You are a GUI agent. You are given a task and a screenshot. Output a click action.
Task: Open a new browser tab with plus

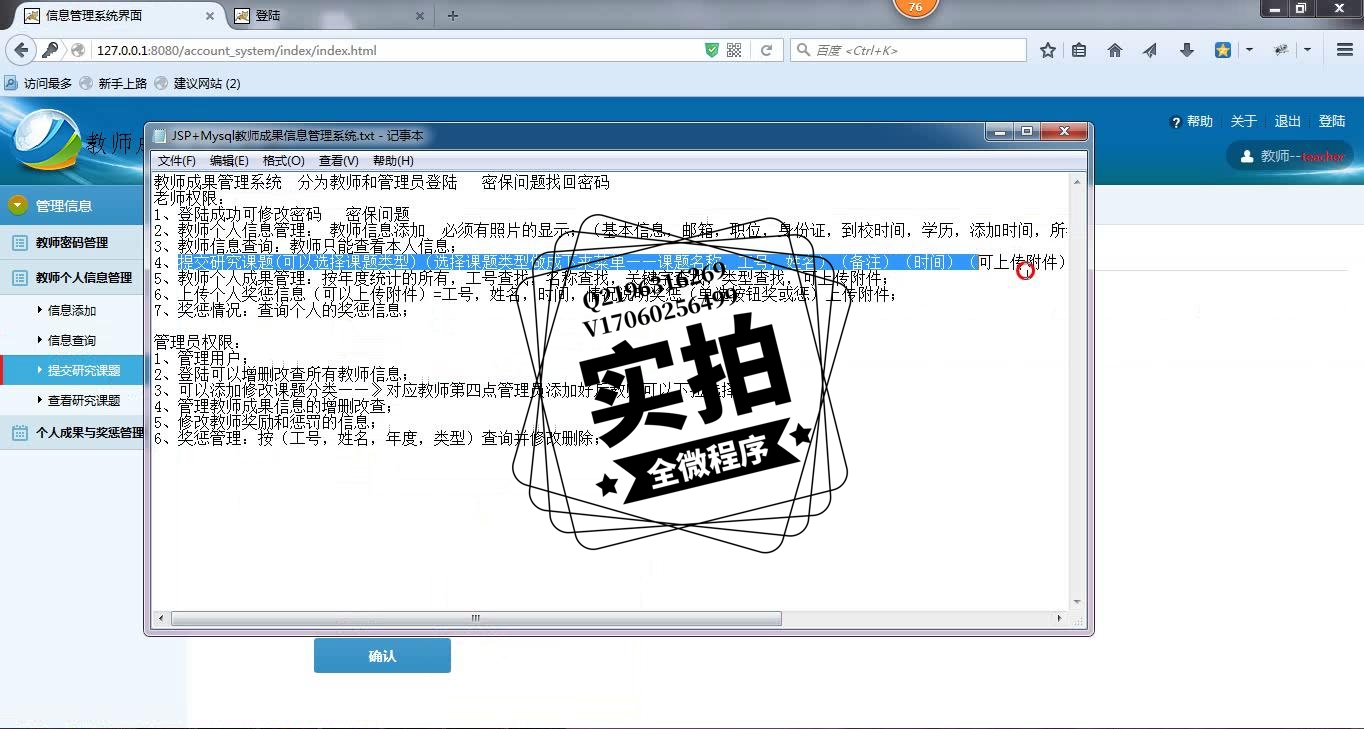click(453, 15)
